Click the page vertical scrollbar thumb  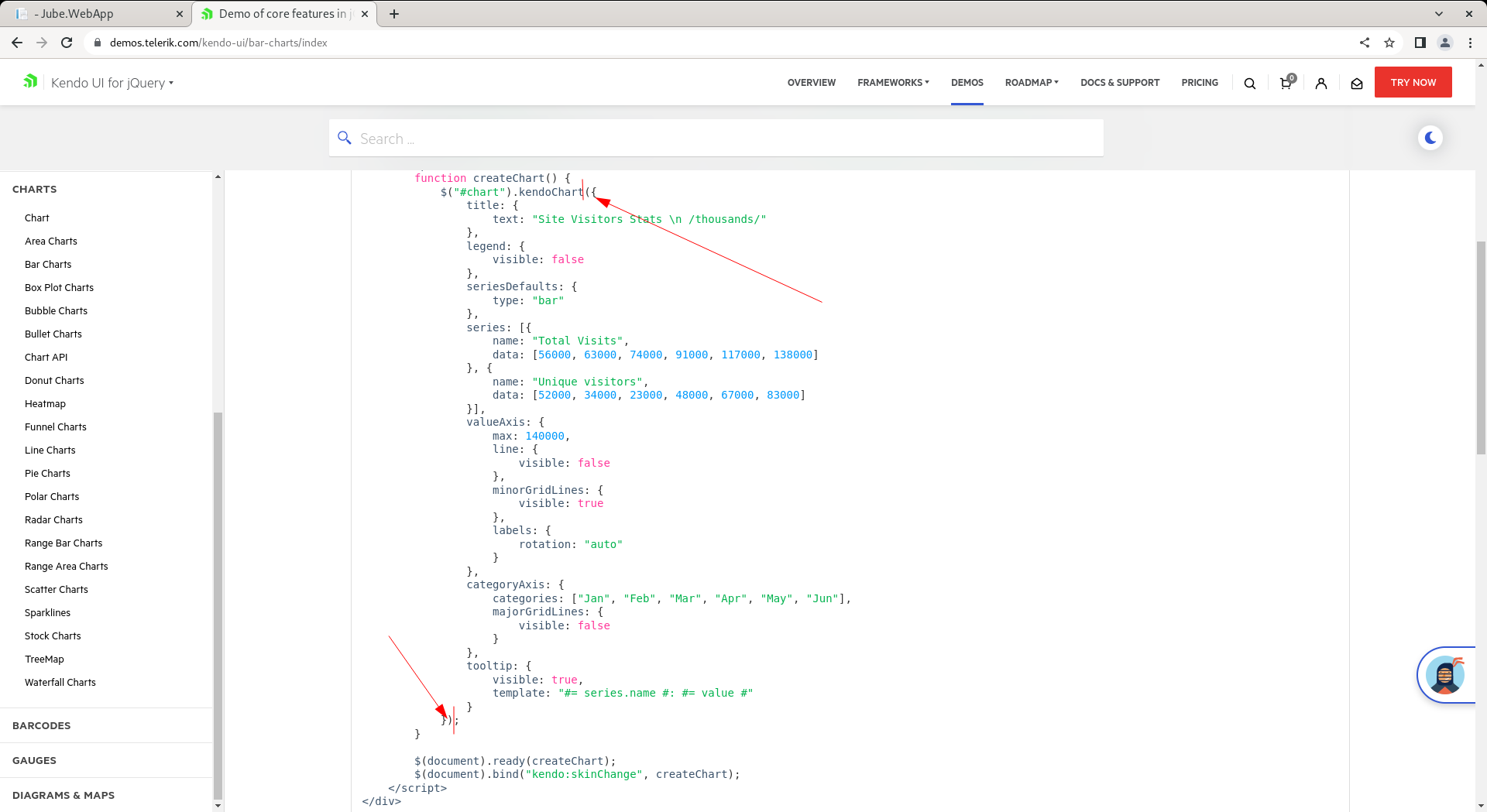[1481, 348]
